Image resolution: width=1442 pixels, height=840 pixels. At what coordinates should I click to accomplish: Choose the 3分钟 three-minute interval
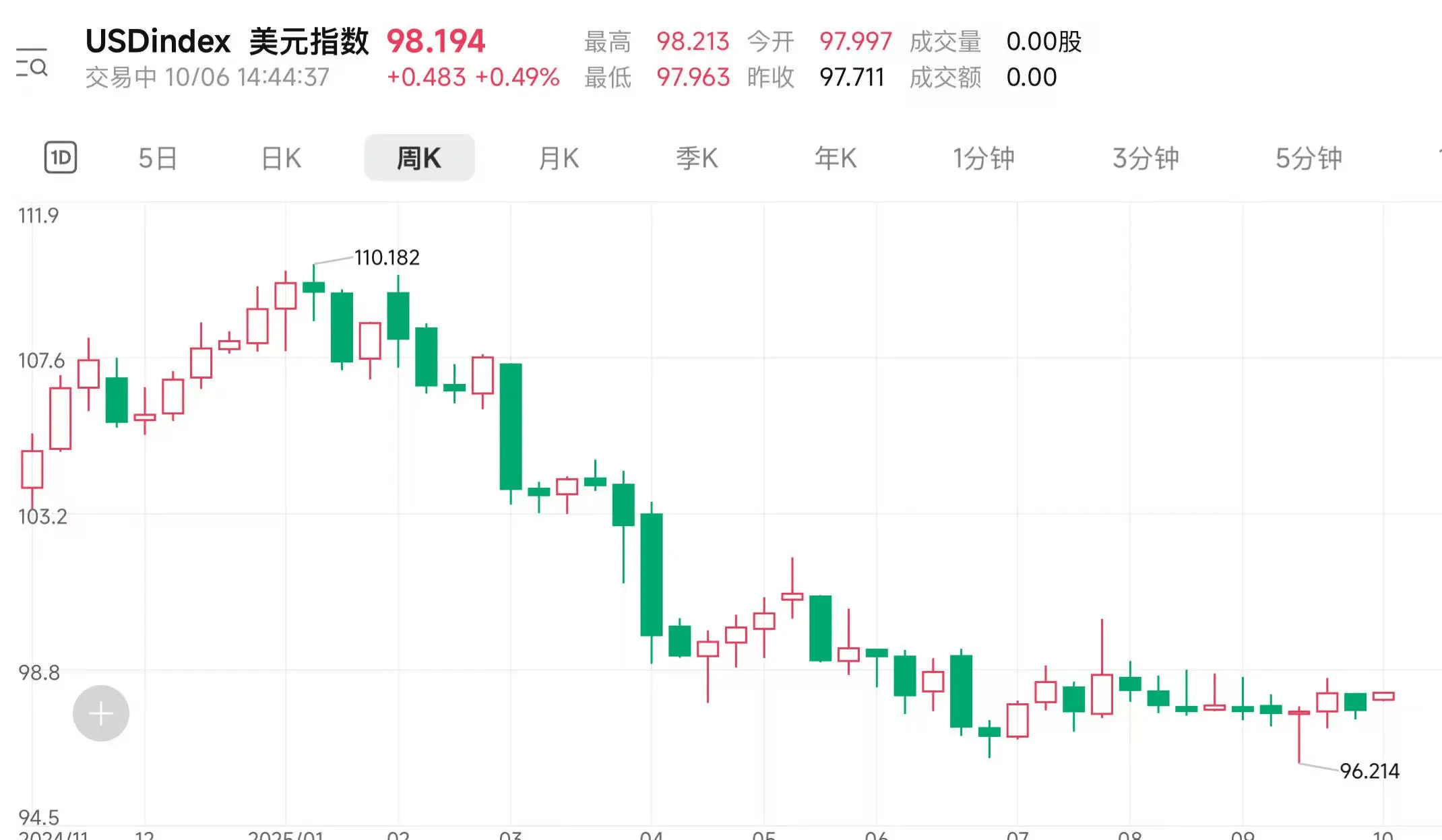[x=1146, y=157]
